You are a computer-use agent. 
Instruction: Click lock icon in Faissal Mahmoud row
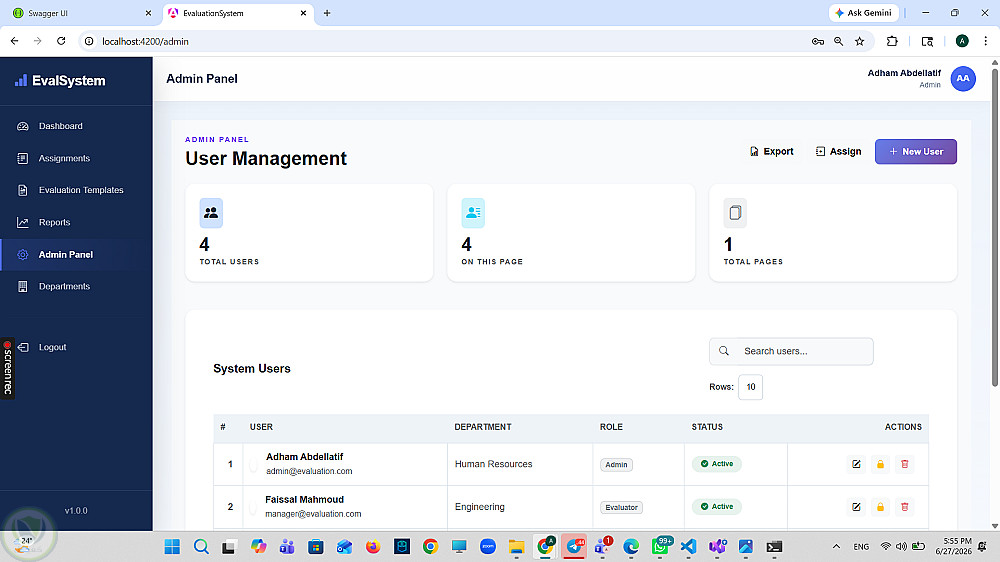[x=880, y=507]
